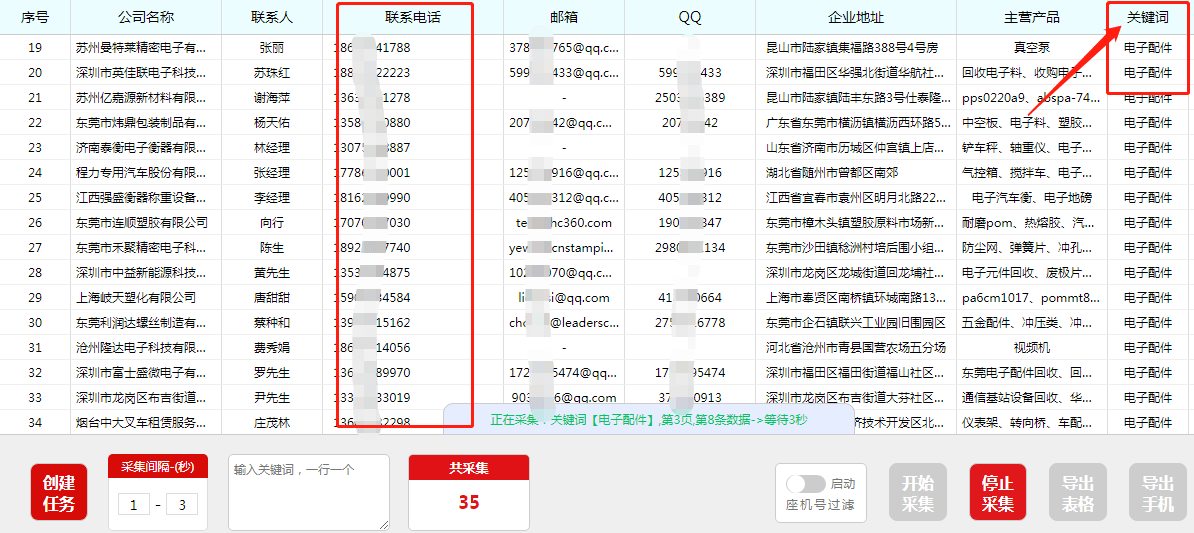Select contact 唐甜甜 in row 29

click(272, 298)
